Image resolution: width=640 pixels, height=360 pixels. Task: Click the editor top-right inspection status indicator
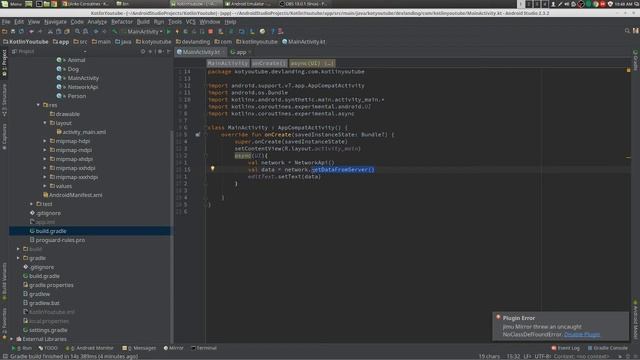(628, 71)
